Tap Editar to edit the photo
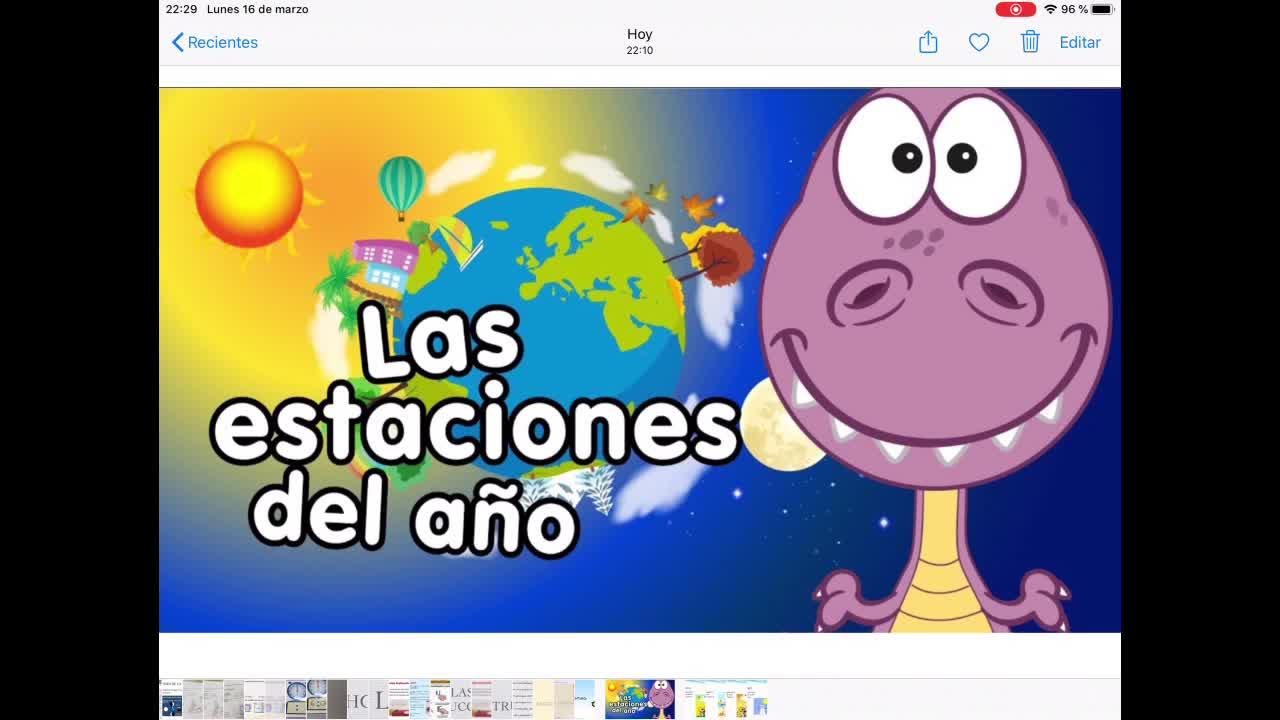The width and height of the screenshot is (1280, 720). (1080, 42)
